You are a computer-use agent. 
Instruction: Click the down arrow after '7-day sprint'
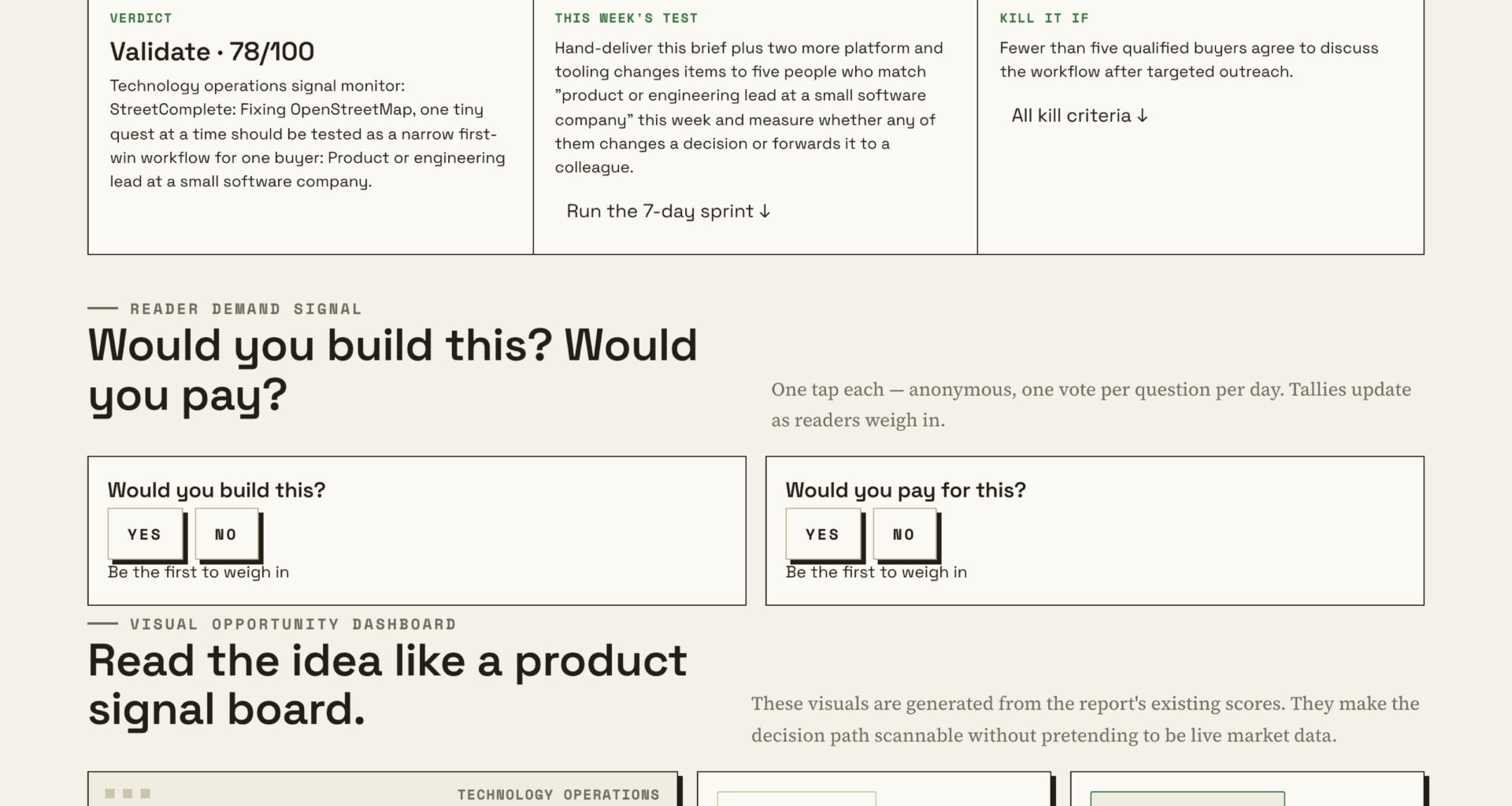pos(764,211)
